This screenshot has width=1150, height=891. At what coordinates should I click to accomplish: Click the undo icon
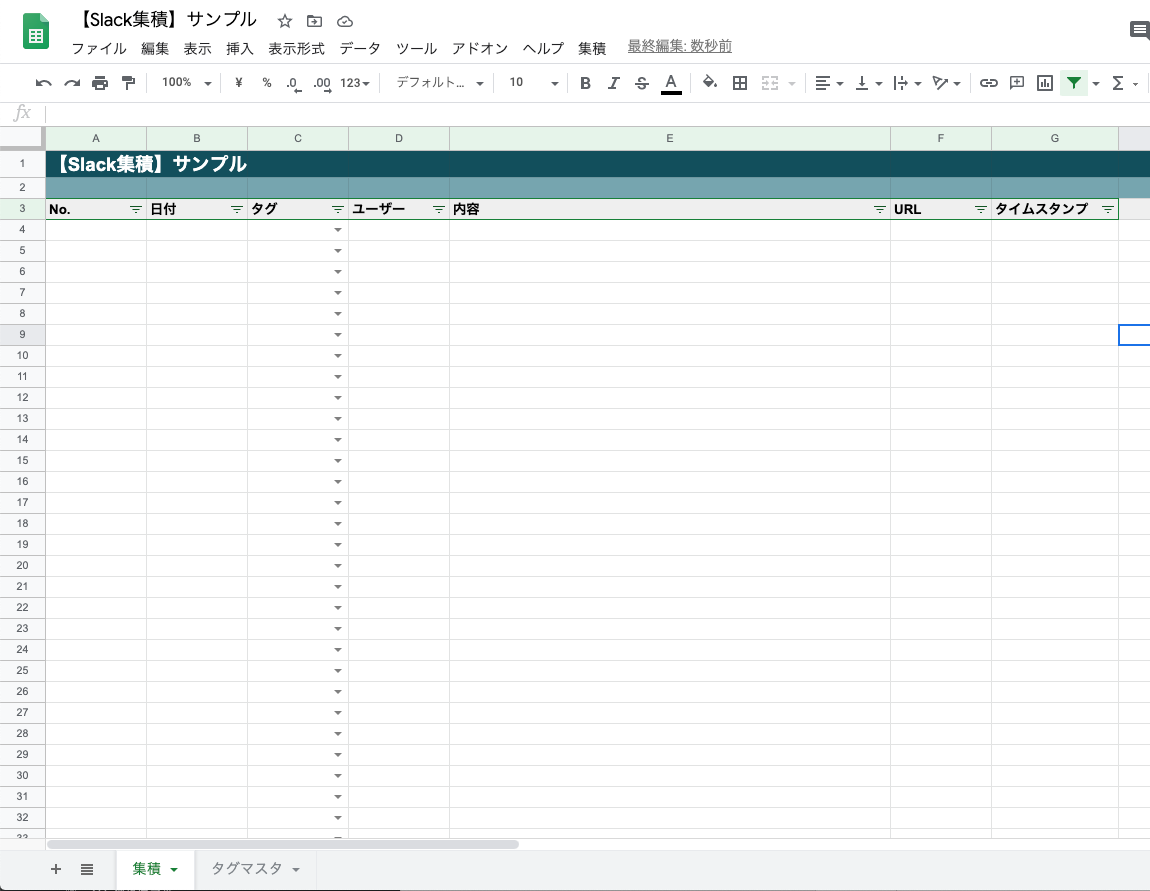click(x=43, y=83)
